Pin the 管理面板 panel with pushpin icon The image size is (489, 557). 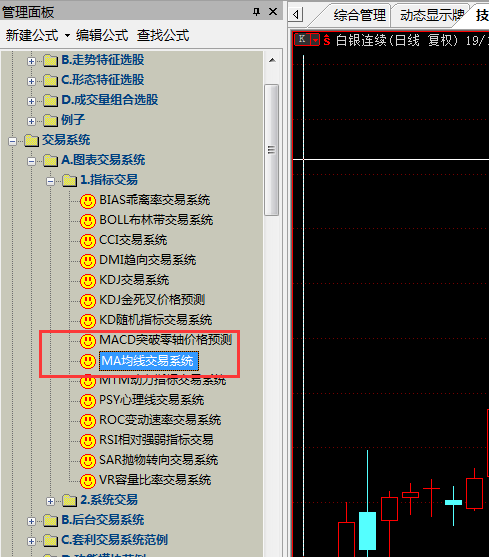click(x=256, y=12)
